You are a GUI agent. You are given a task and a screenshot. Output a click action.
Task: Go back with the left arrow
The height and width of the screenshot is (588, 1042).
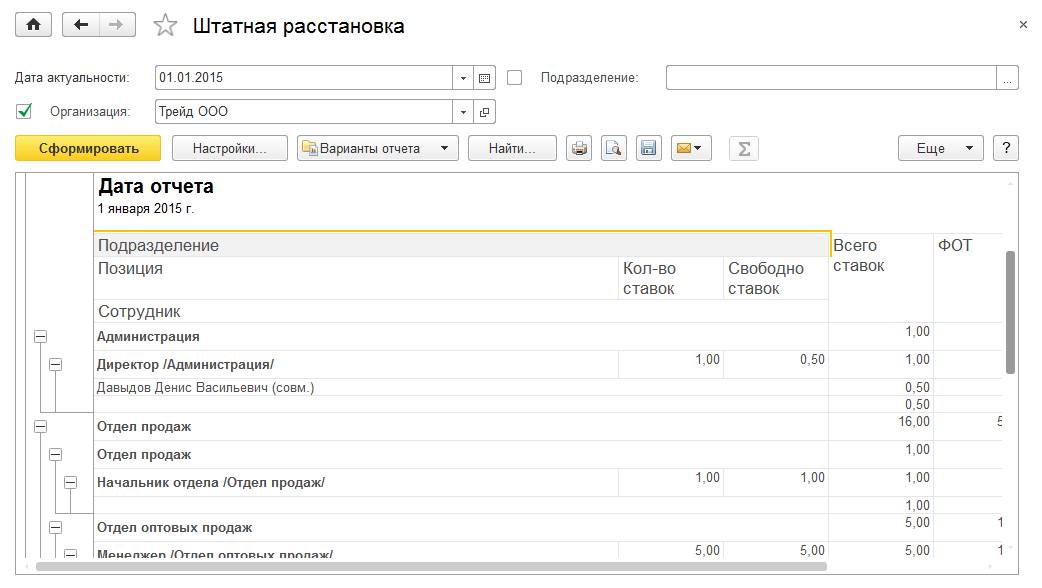point(81,25)
